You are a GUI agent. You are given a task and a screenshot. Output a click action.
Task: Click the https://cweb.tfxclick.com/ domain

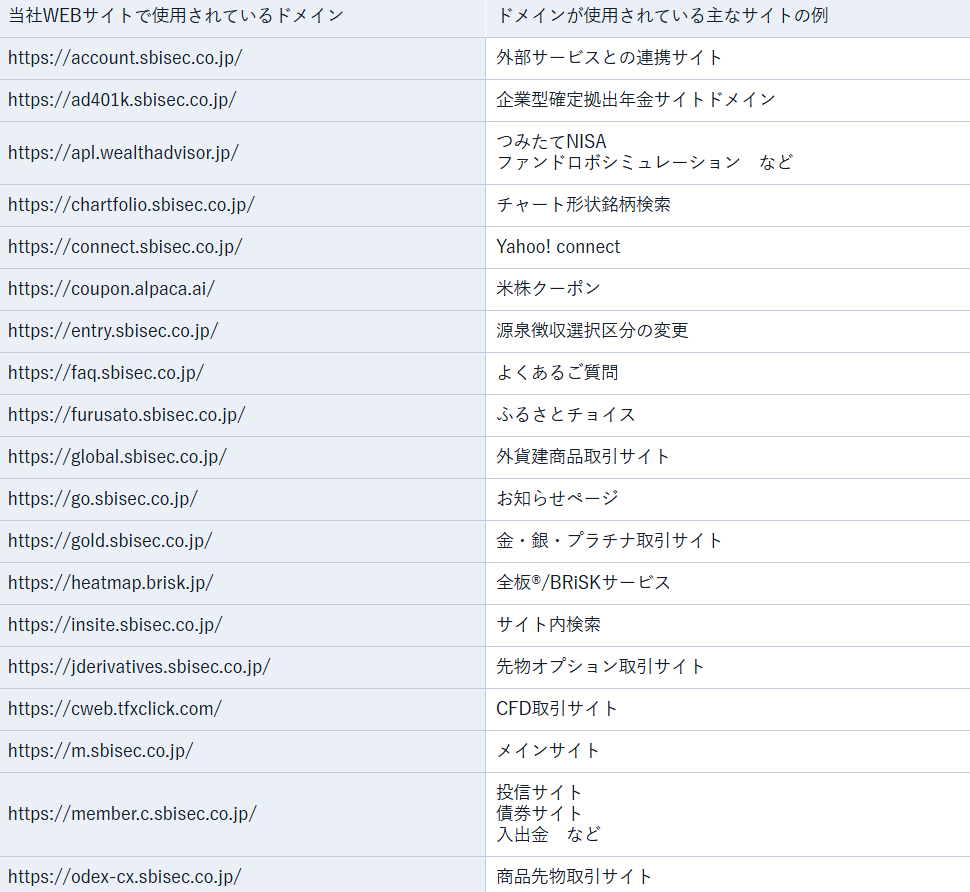115,709
